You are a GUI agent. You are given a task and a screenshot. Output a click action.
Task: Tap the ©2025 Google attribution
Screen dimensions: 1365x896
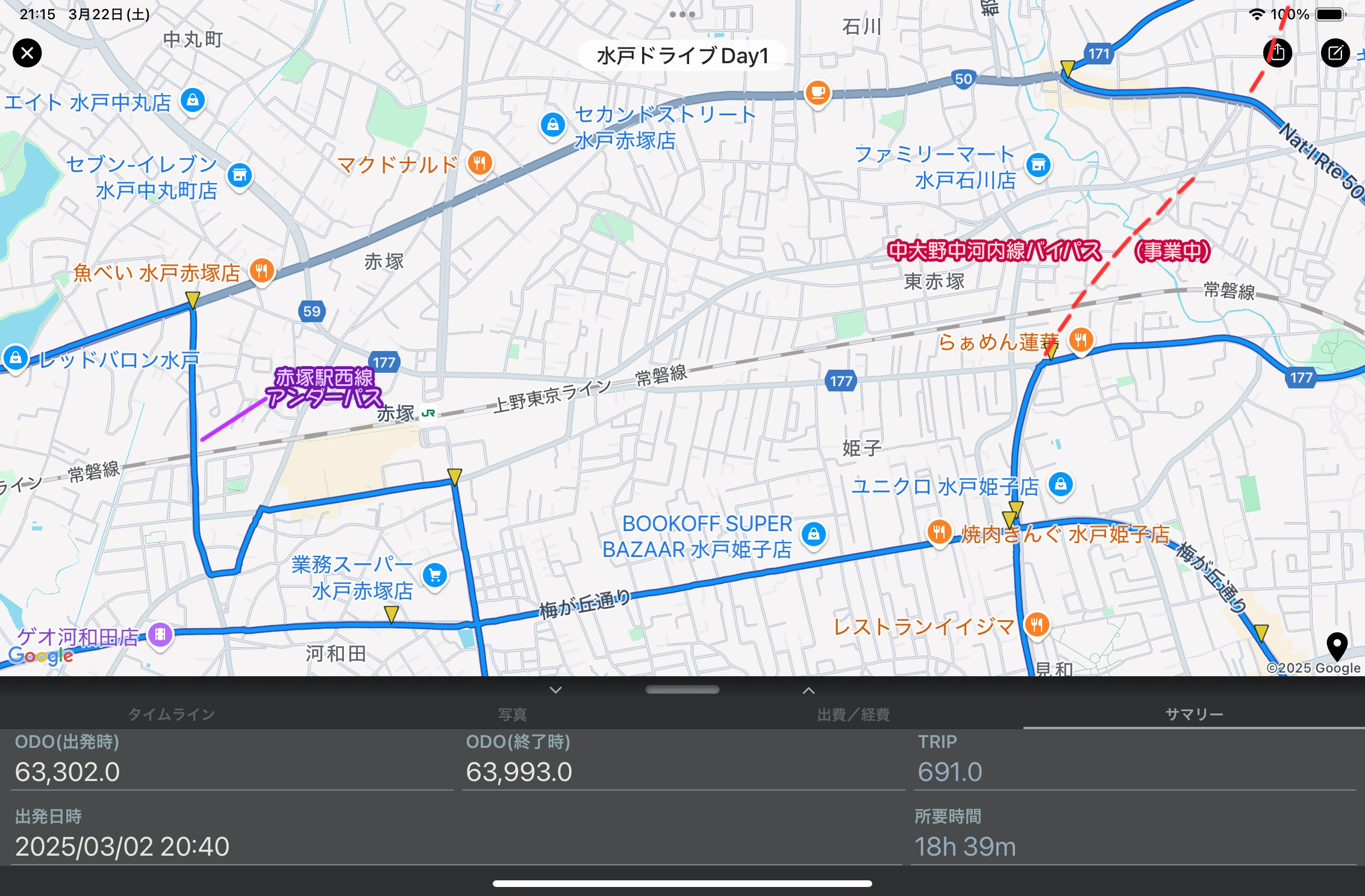[x=1313, y=668]
